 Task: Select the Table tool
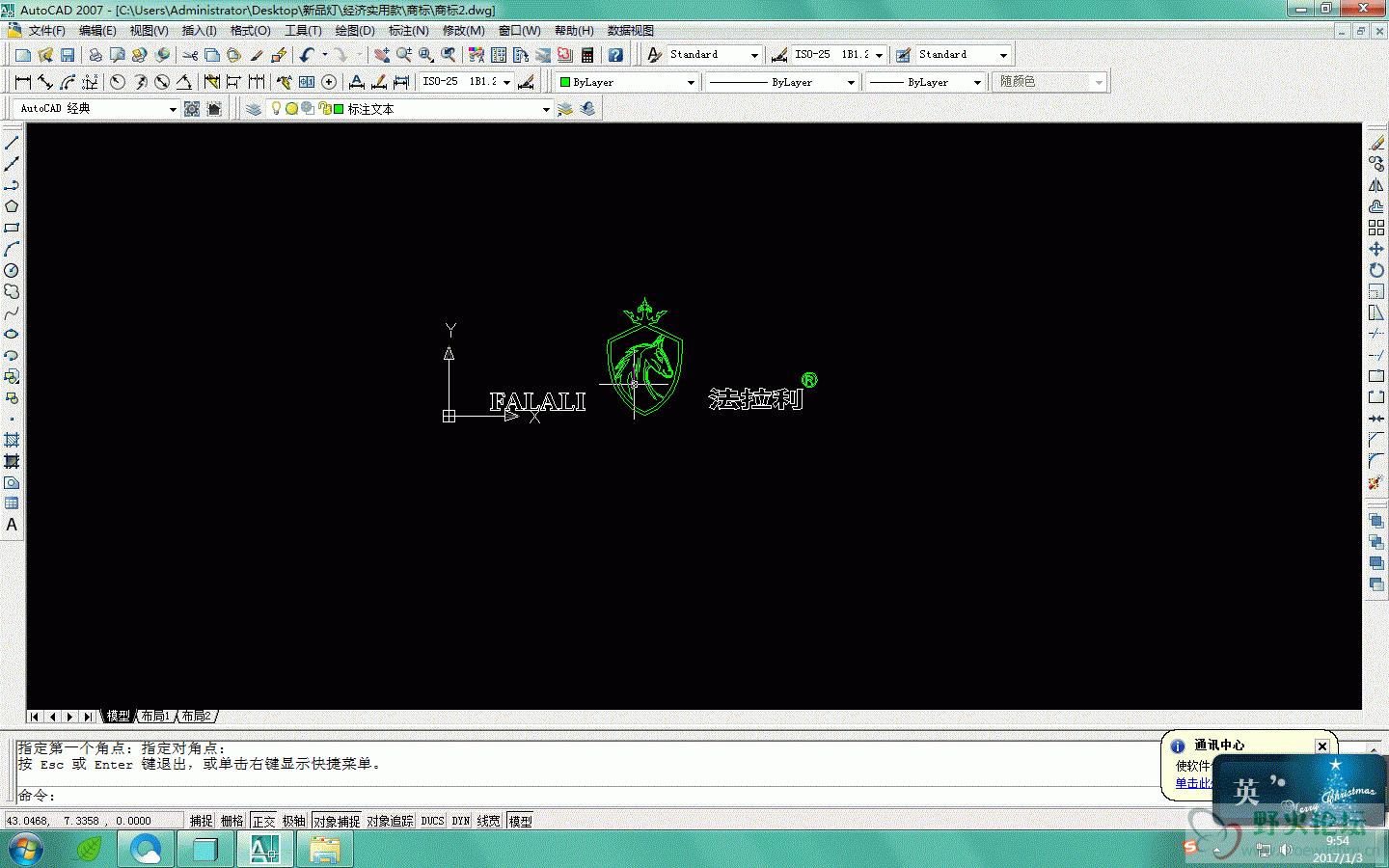(x=12, y=503)
